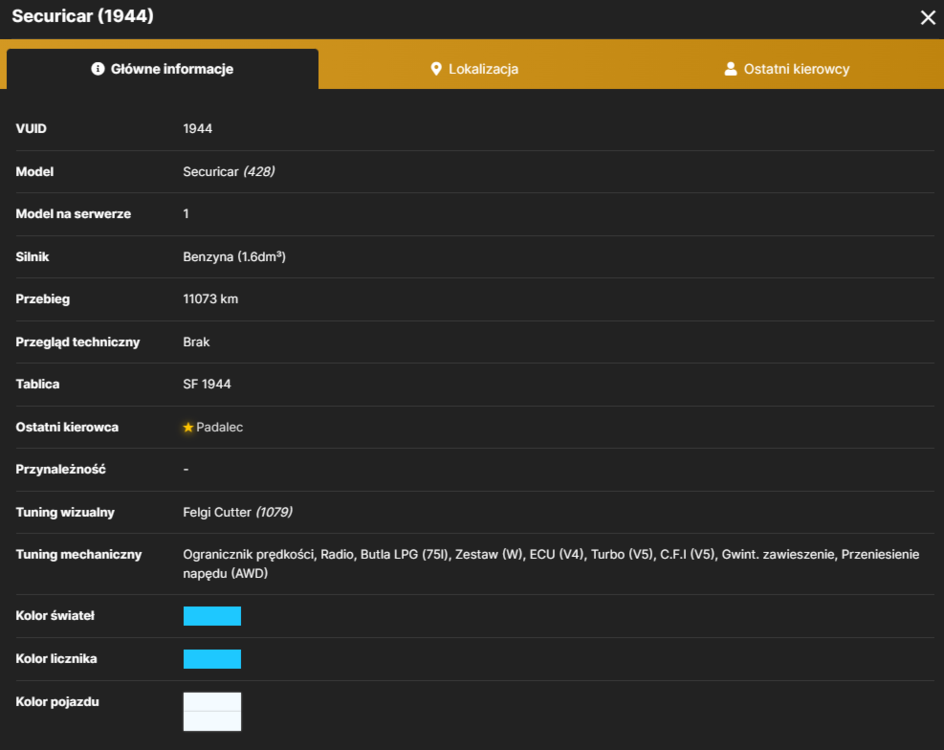944x750 pixels.
Task: Close the Securicar (1944) dialog
Action: pos(928,17)
